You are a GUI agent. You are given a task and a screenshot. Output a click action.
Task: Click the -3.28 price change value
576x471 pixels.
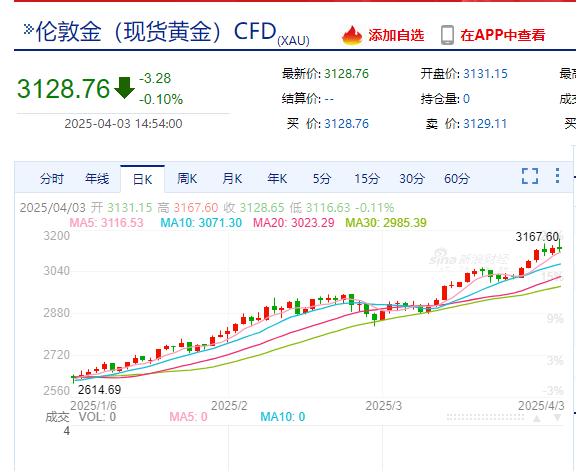[x=155, y=78]
